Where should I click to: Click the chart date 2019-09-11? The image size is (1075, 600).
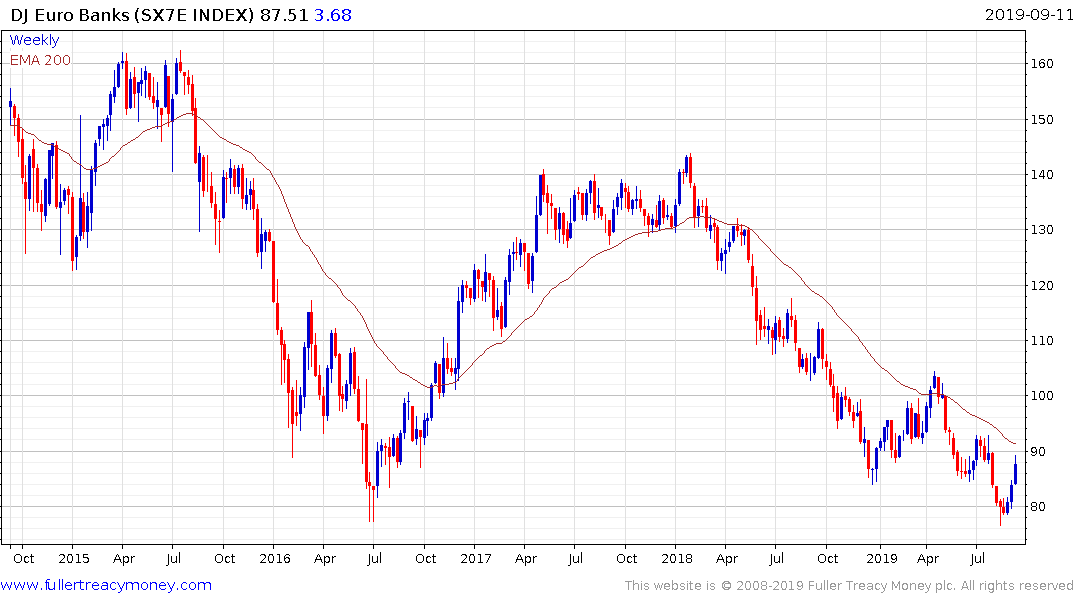(x=1029, y=15)
